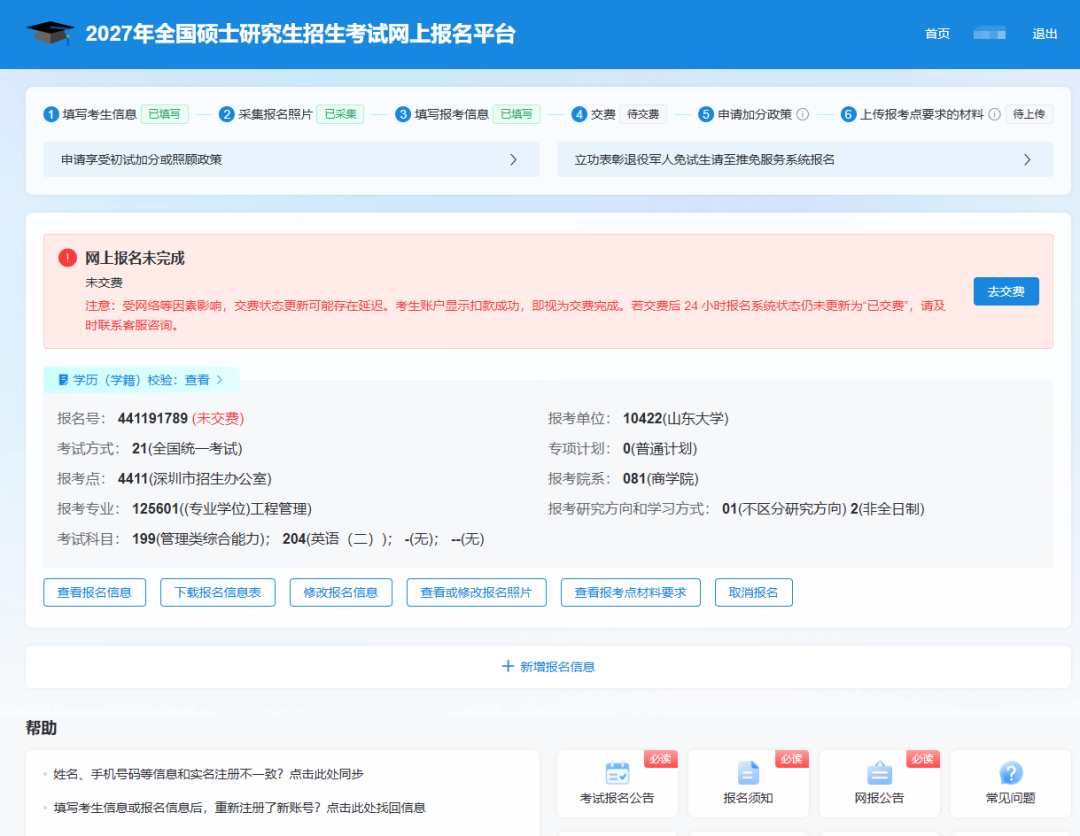Click the step 1 circle number icon

coord(51,114)
